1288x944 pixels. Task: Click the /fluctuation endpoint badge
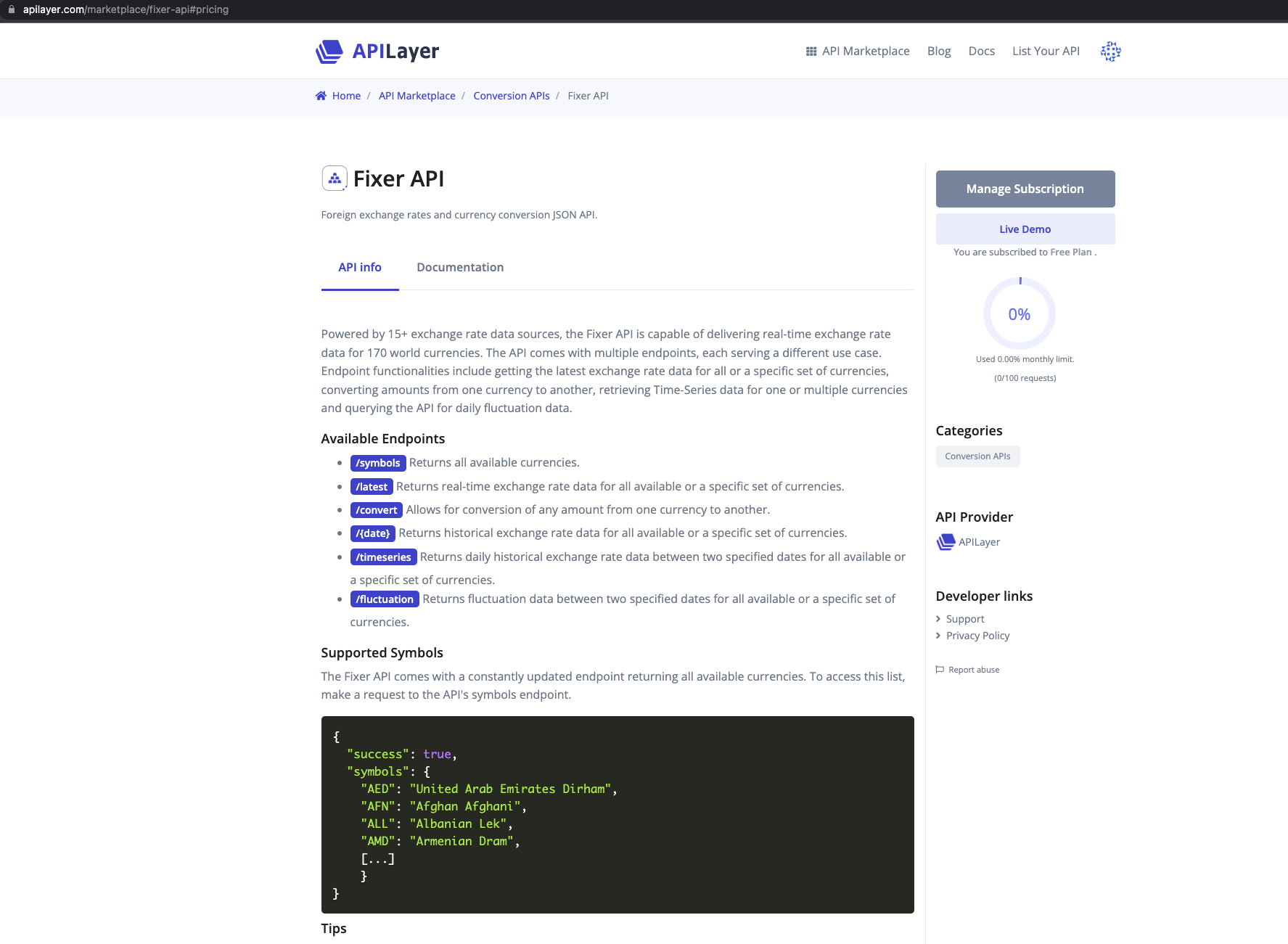click(x=385, y=599)
